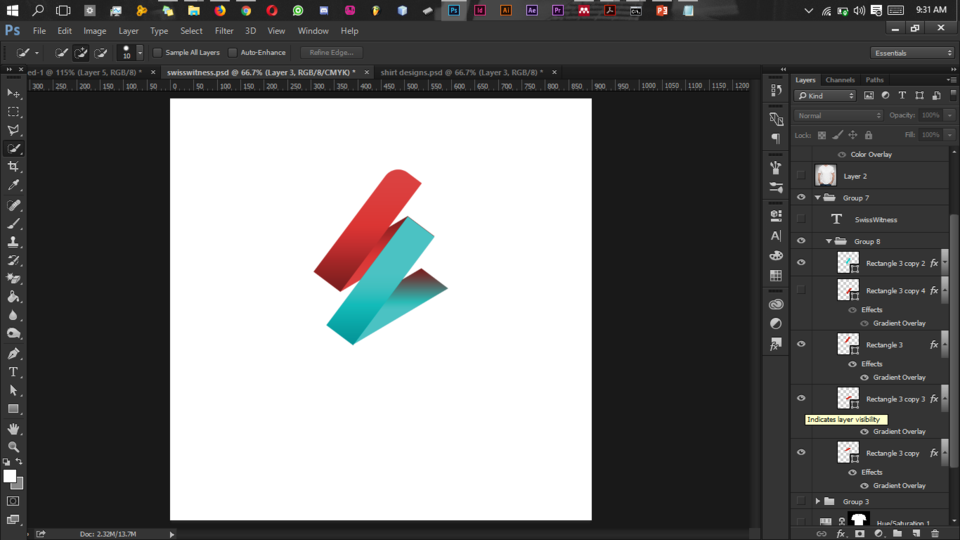Select the Paint Bucket tool
Image resolution: width=960 pixels, height=540 pixels.
click(13, 297)
